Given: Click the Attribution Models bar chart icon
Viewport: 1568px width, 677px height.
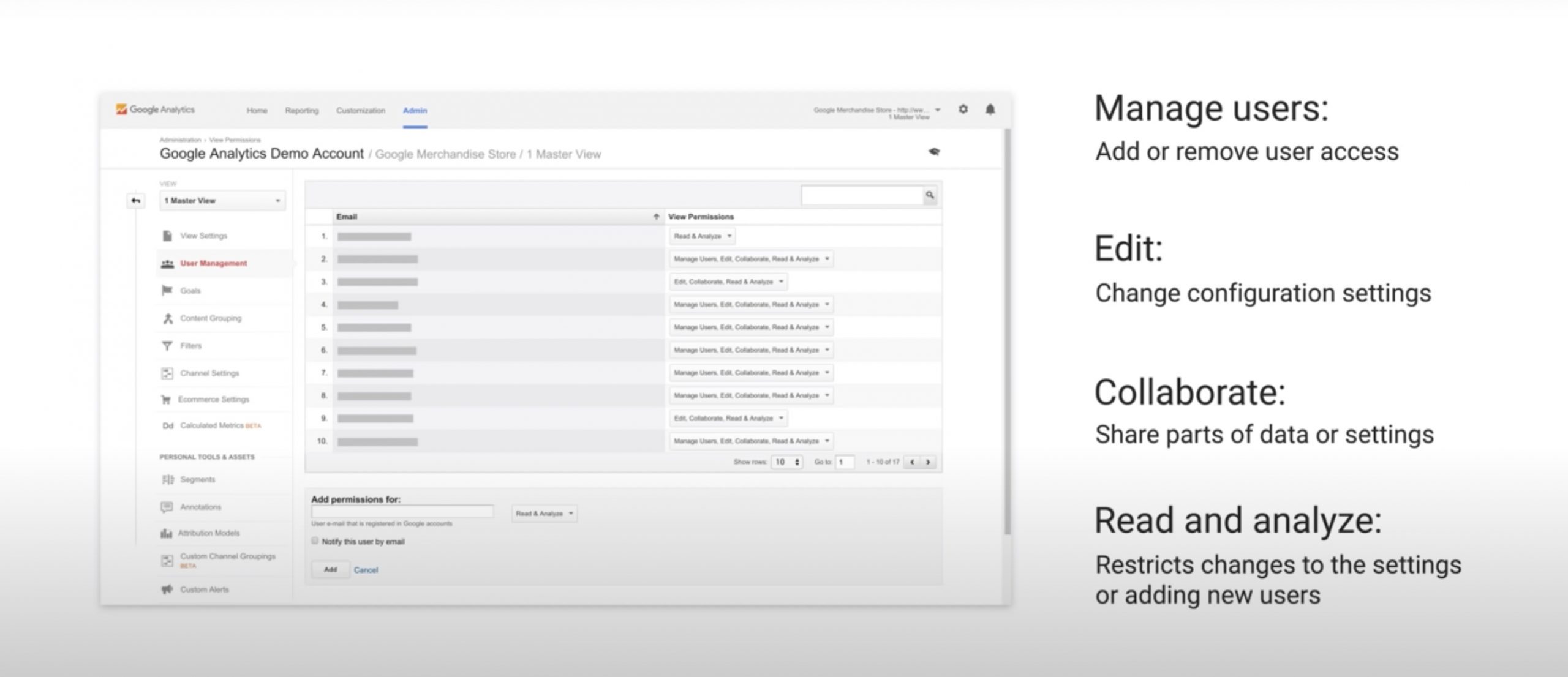Looking at the screenshot, I should (166, 533).
